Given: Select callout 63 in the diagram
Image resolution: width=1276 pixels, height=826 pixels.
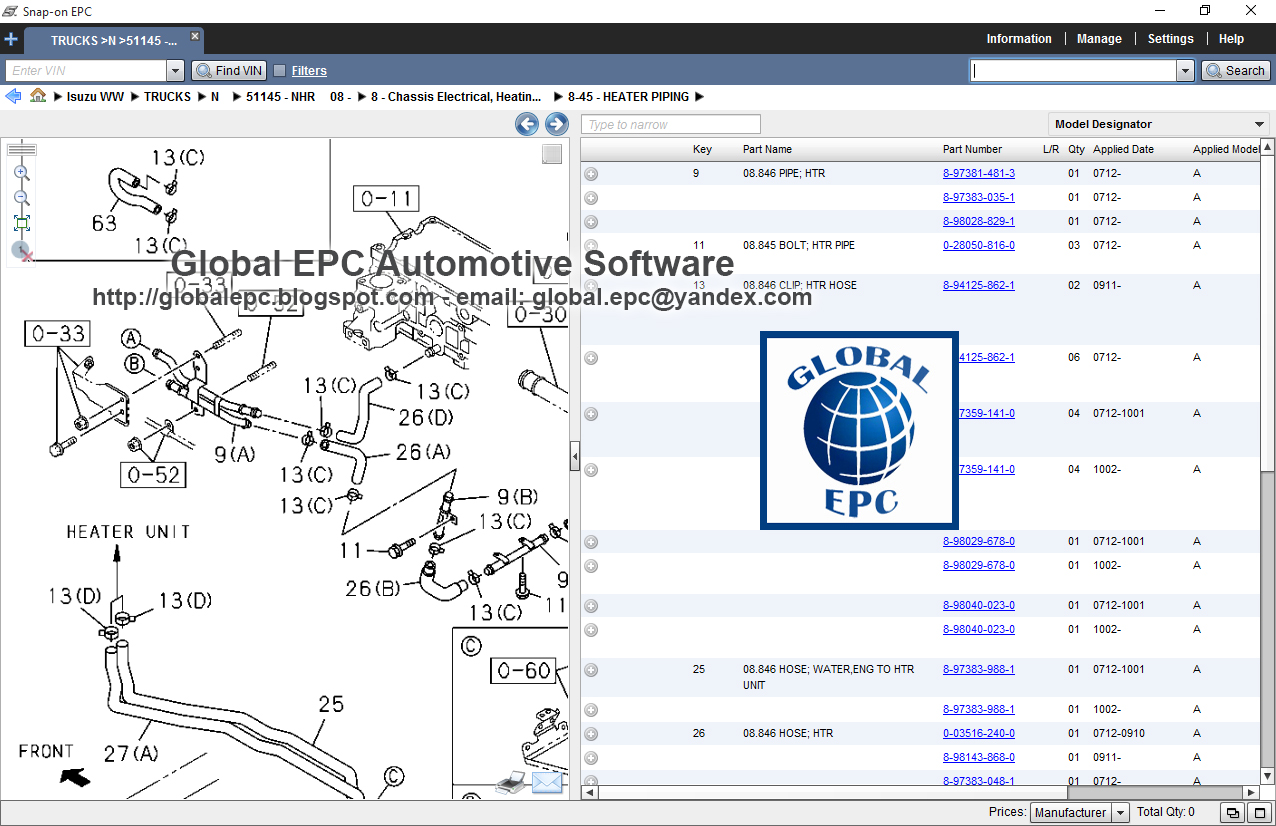Looking at the screenshot, I should [104, 223].
